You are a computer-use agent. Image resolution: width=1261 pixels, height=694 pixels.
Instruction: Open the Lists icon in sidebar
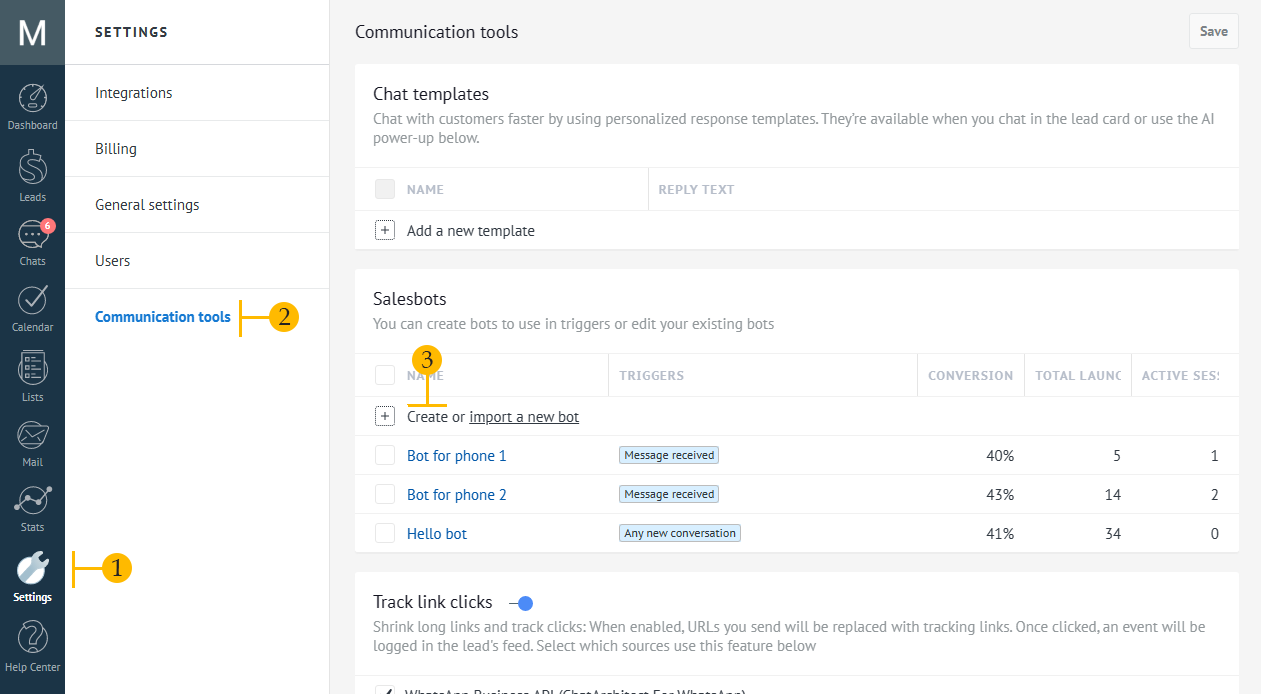click(x=32, y=368)
